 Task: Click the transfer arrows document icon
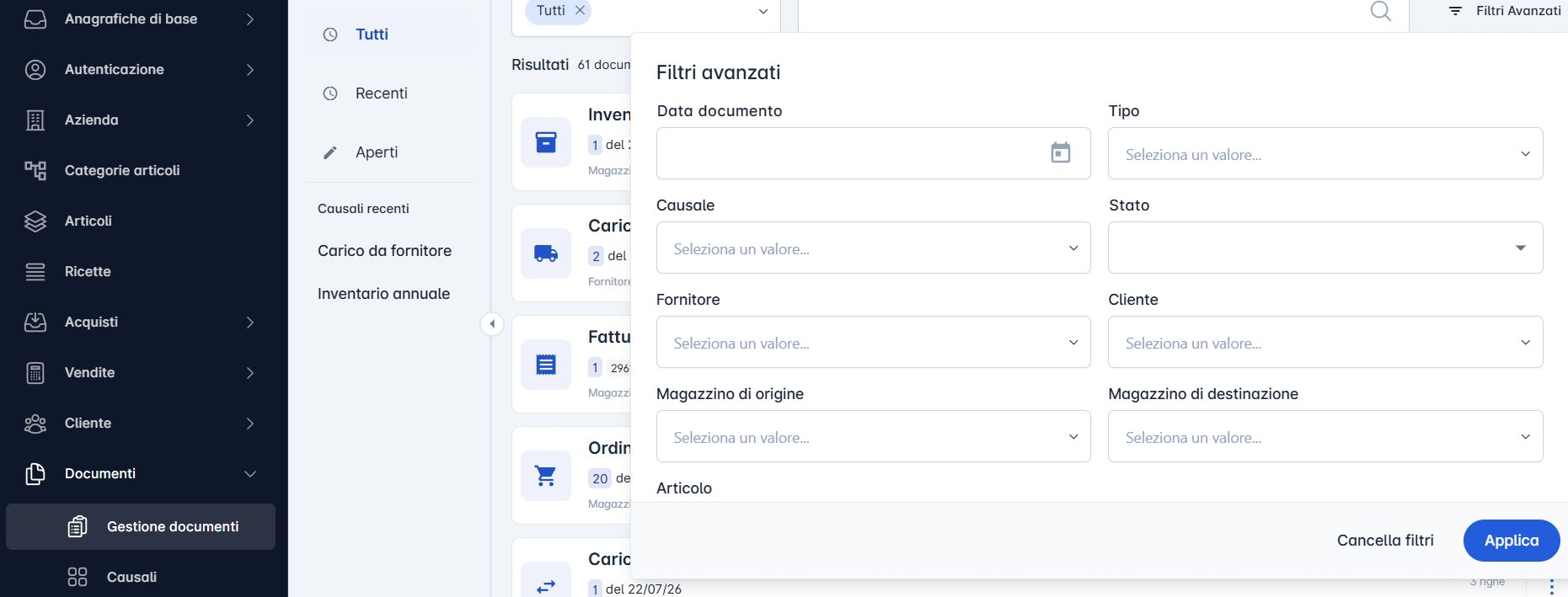[546, 586]
